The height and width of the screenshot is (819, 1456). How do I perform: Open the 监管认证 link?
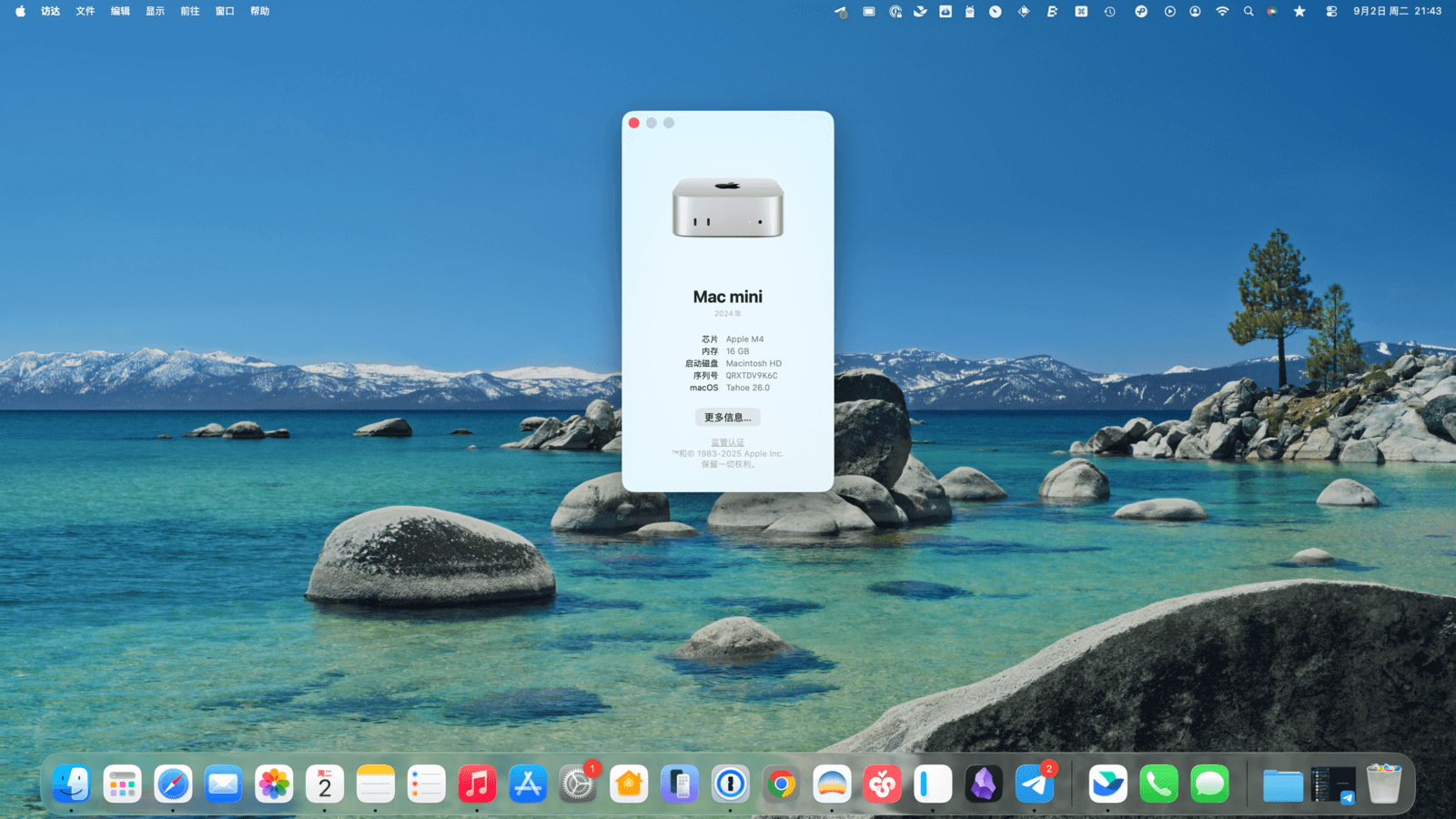click(x=727, y=442)
